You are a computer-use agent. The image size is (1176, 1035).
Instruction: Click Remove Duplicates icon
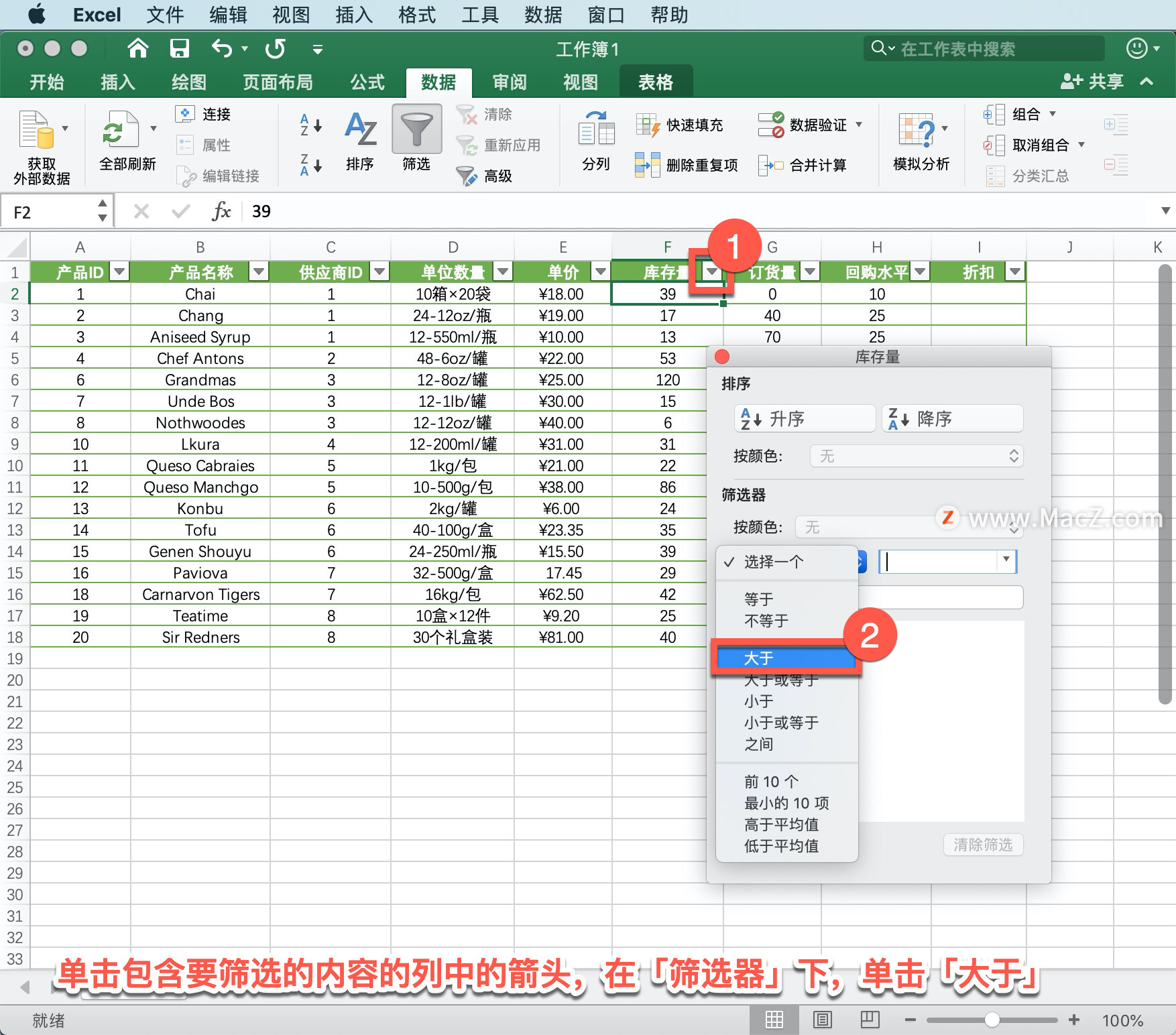[647, 165]
